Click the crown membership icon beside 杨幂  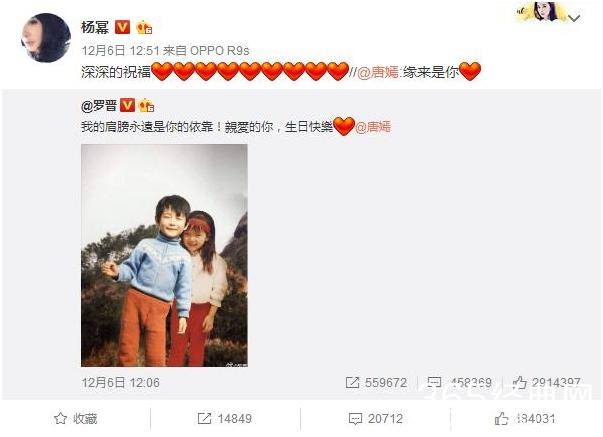(x=144, y=27)
